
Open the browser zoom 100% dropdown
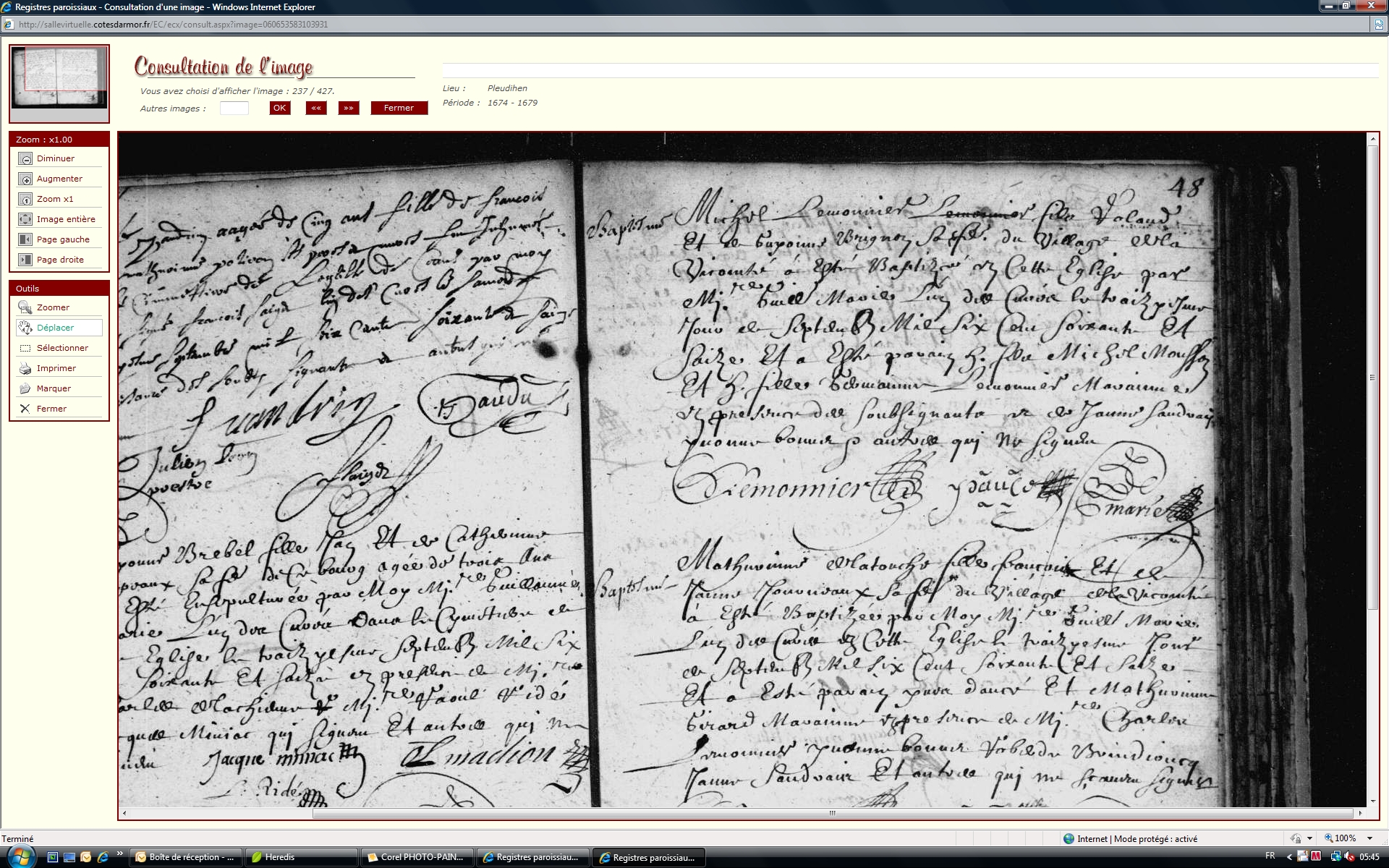pos(1369,838)
